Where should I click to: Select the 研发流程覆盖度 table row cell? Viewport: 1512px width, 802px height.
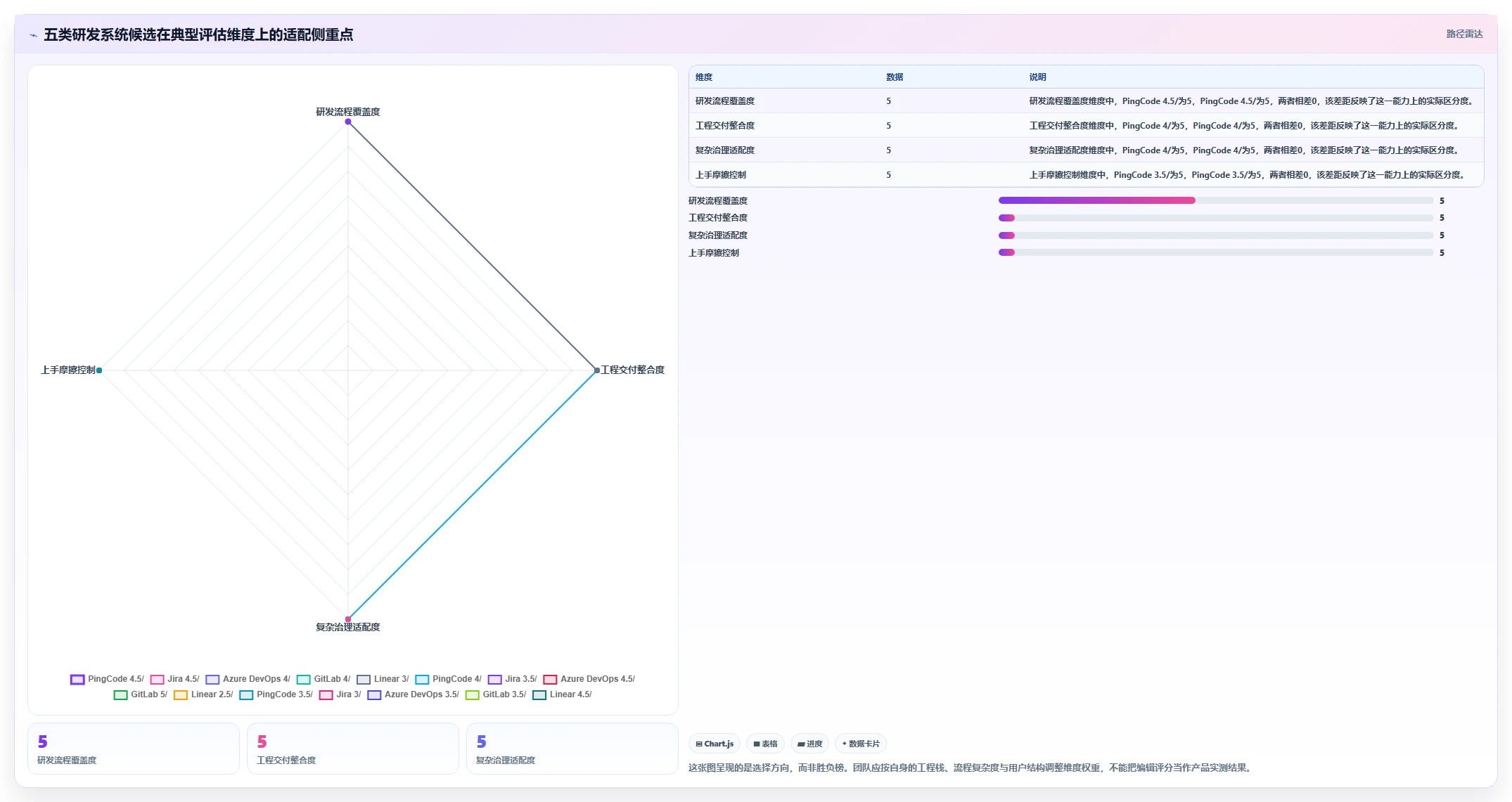725,101
